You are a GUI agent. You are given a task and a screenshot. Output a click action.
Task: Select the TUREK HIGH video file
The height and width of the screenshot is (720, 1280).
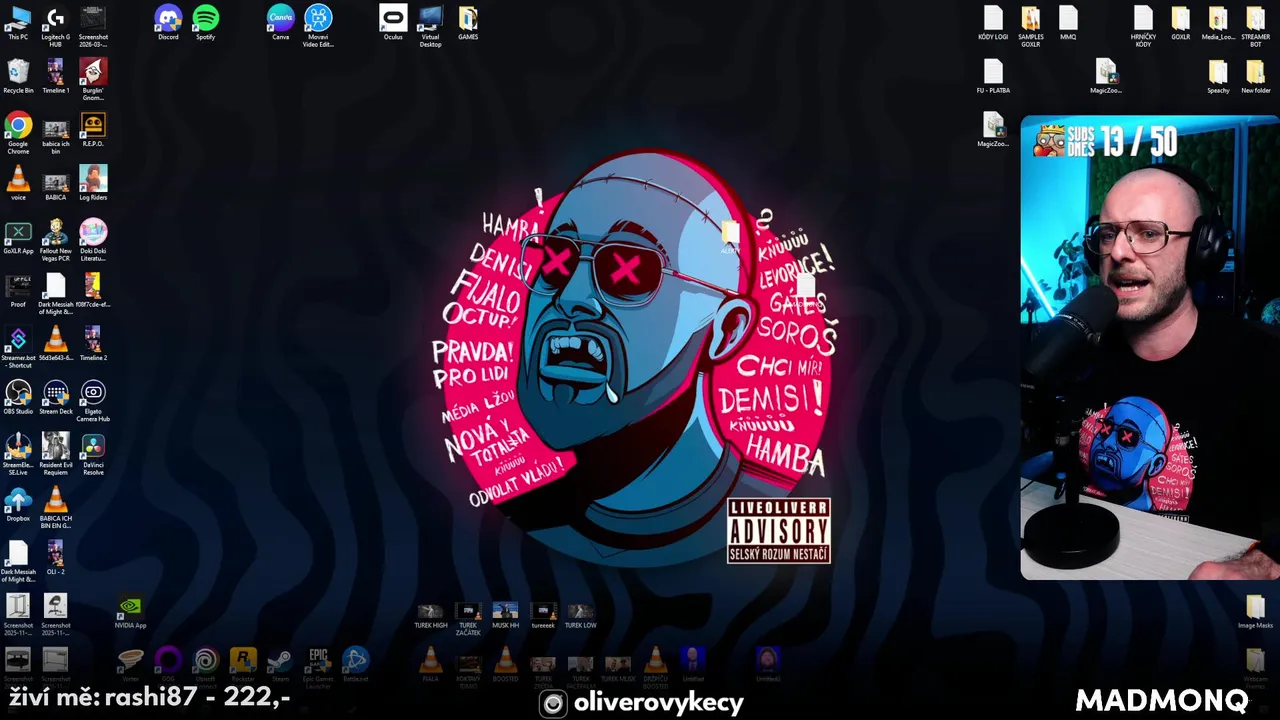coord(430,615)
